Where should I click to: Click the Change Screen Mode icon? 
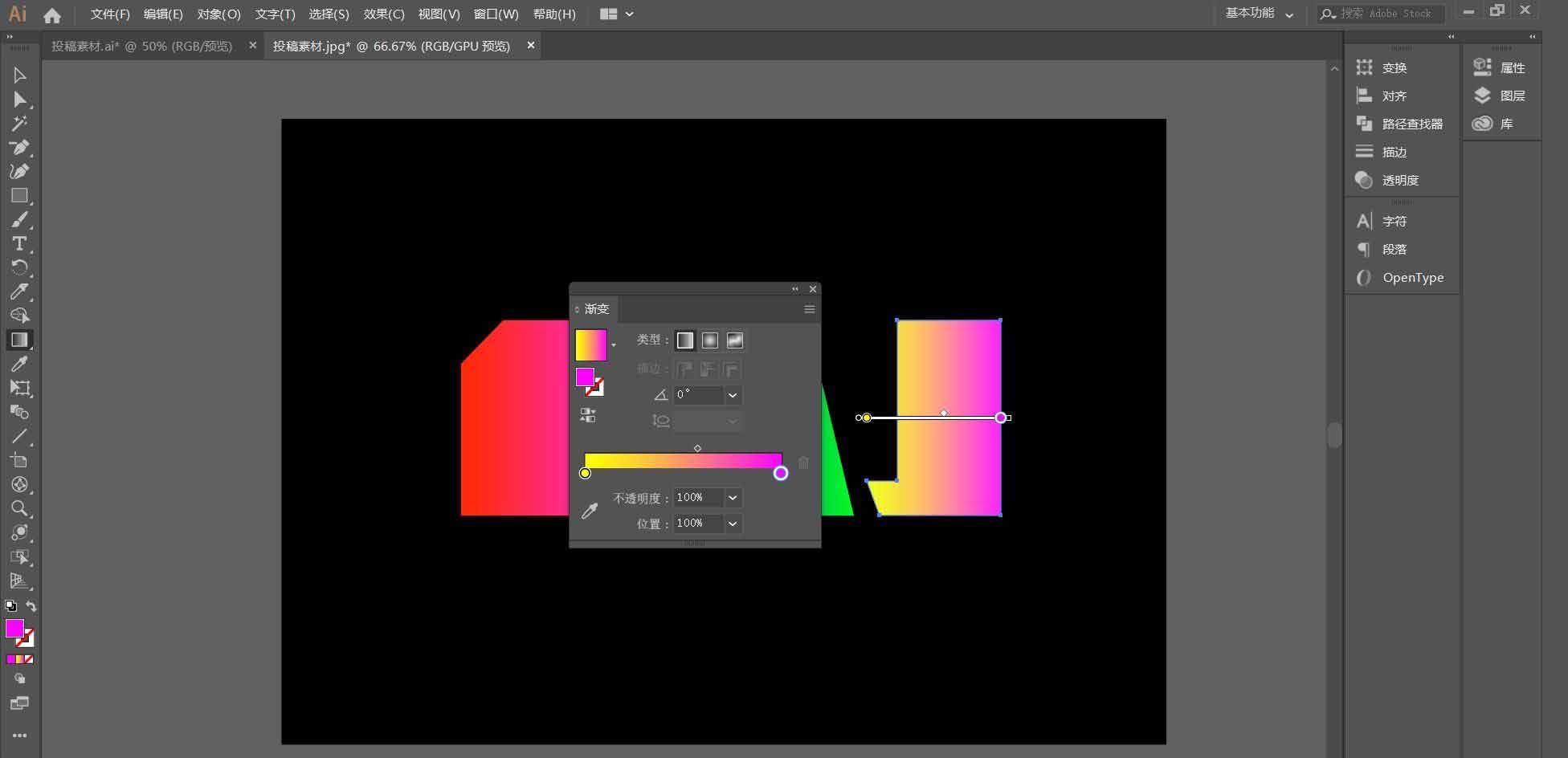point(19,703)
